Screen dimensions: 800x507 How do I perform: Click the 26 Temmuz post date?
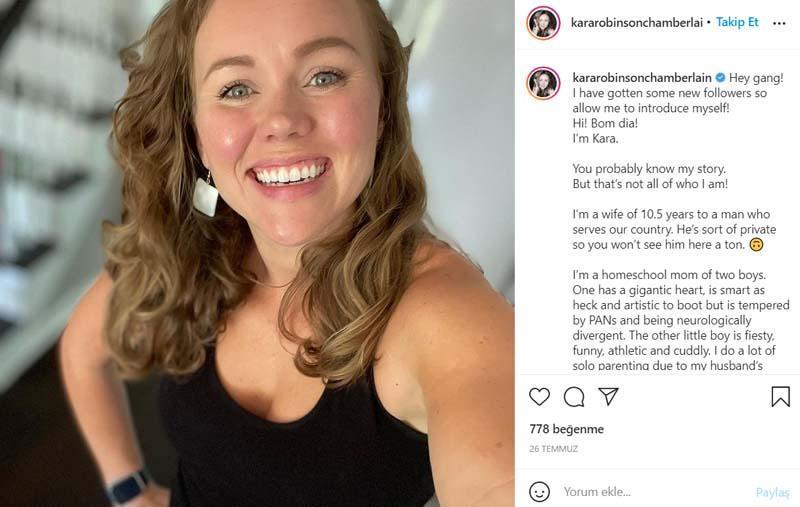pos(553,449)
